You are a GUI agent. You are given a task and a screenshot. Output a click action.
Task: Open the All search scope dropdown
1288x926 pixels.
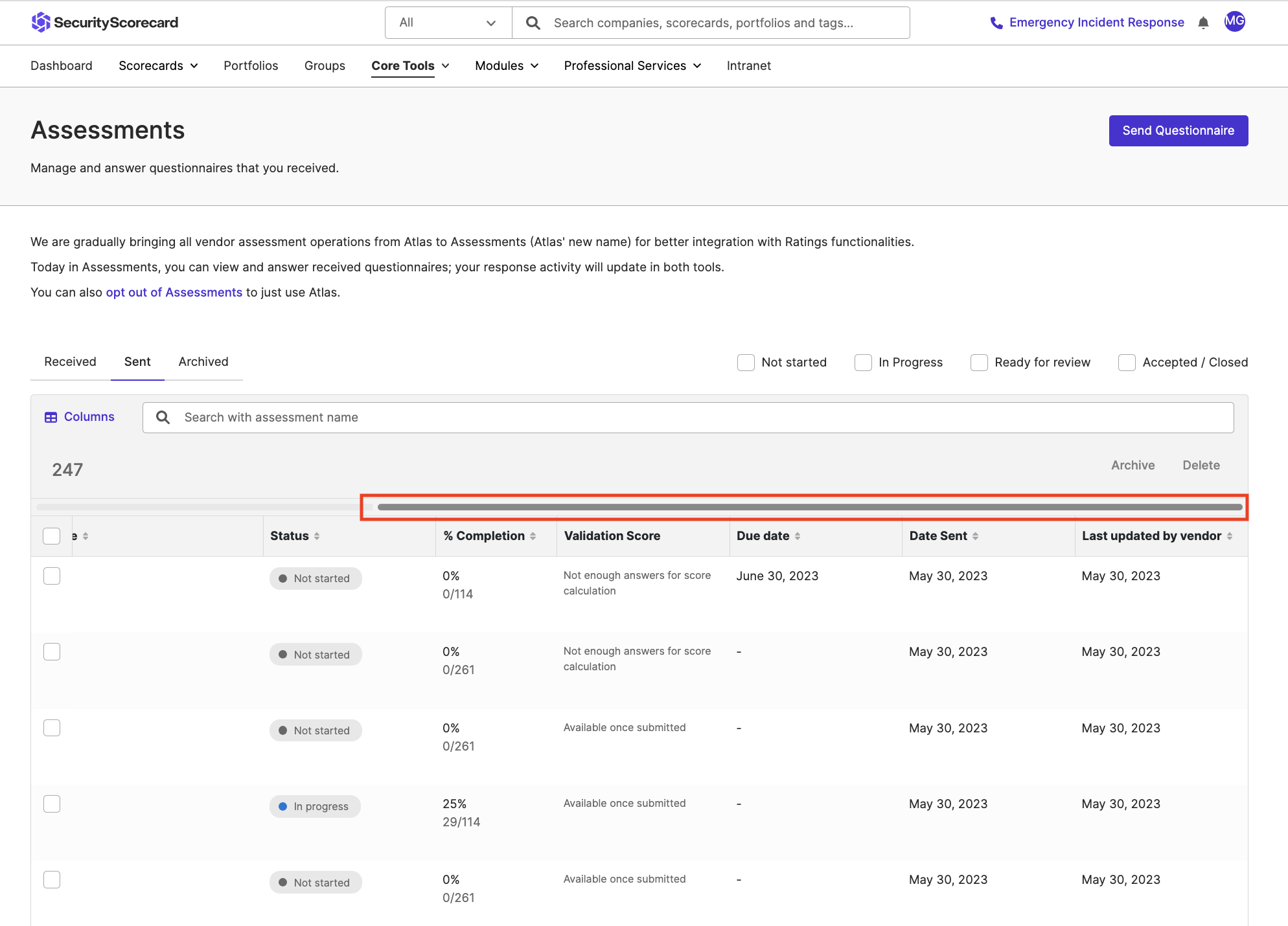pyautogui.click(x=447, y=22)
